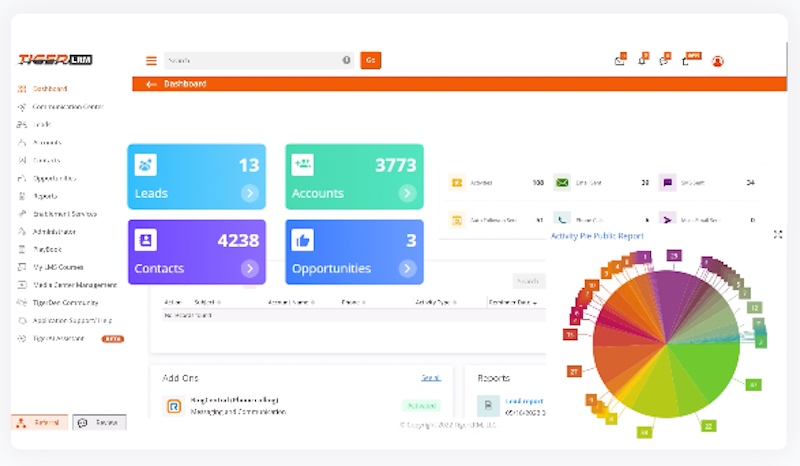Open the user profile avatar
The height and width of the screenshot is (466, 800).
coord(717,61)
